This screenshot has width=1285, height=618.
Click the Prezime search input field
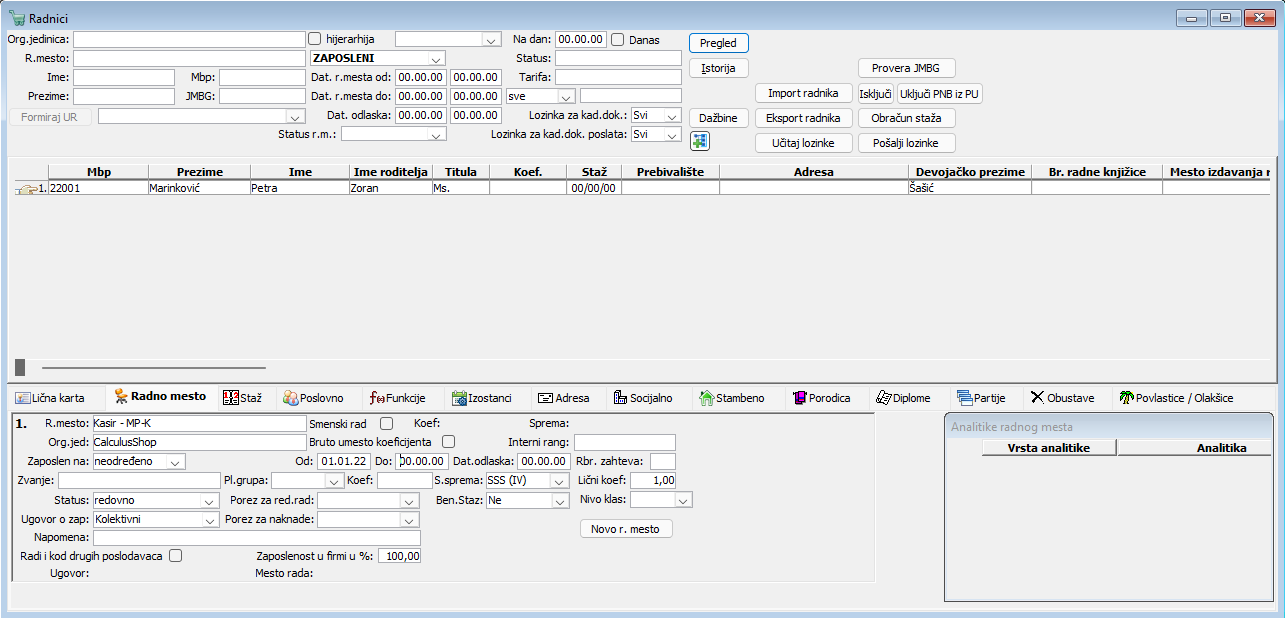click(124, 96)
